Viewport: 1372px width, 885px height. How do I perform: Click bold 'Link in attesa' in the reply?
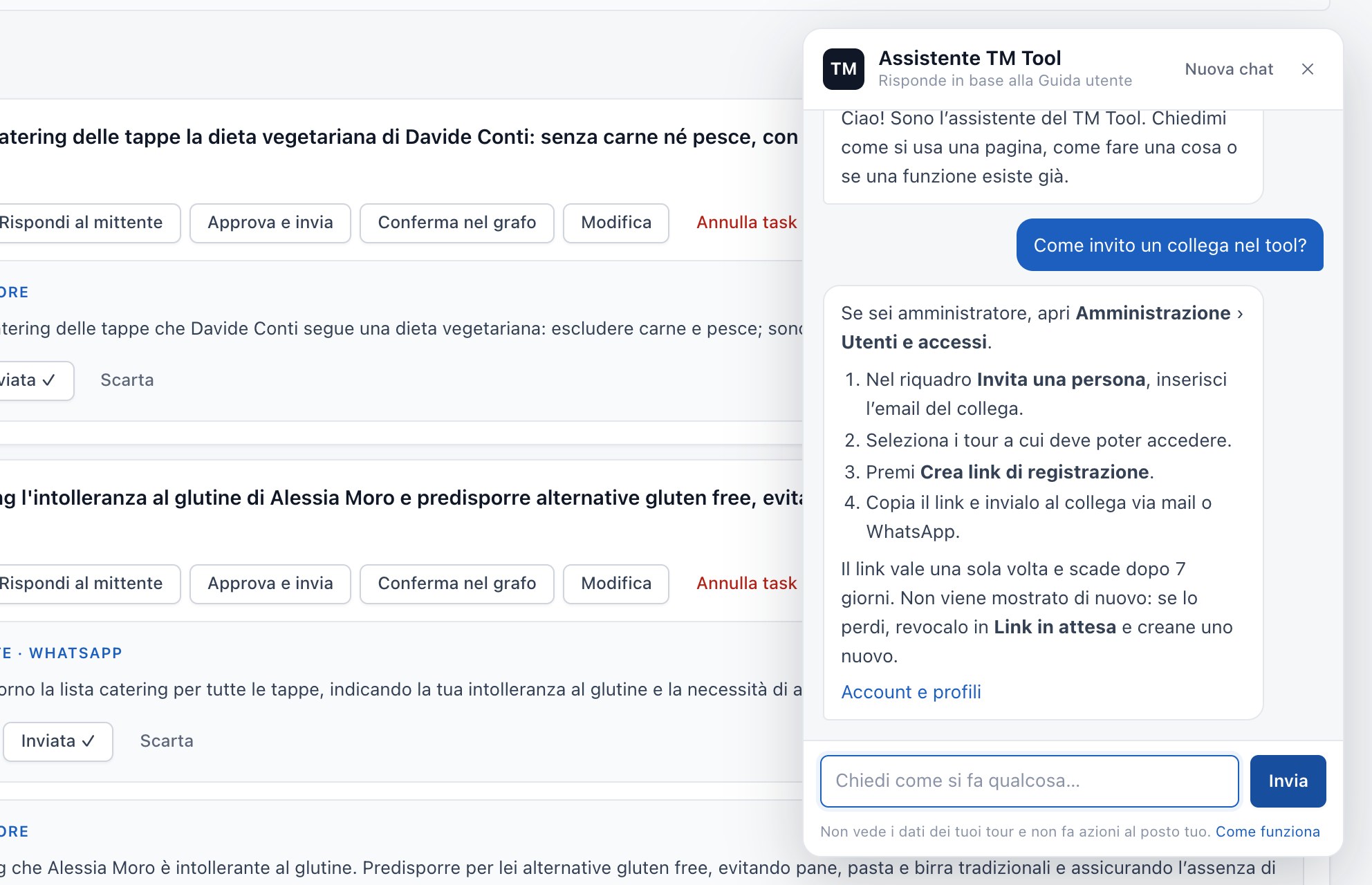click(1055, 627)
